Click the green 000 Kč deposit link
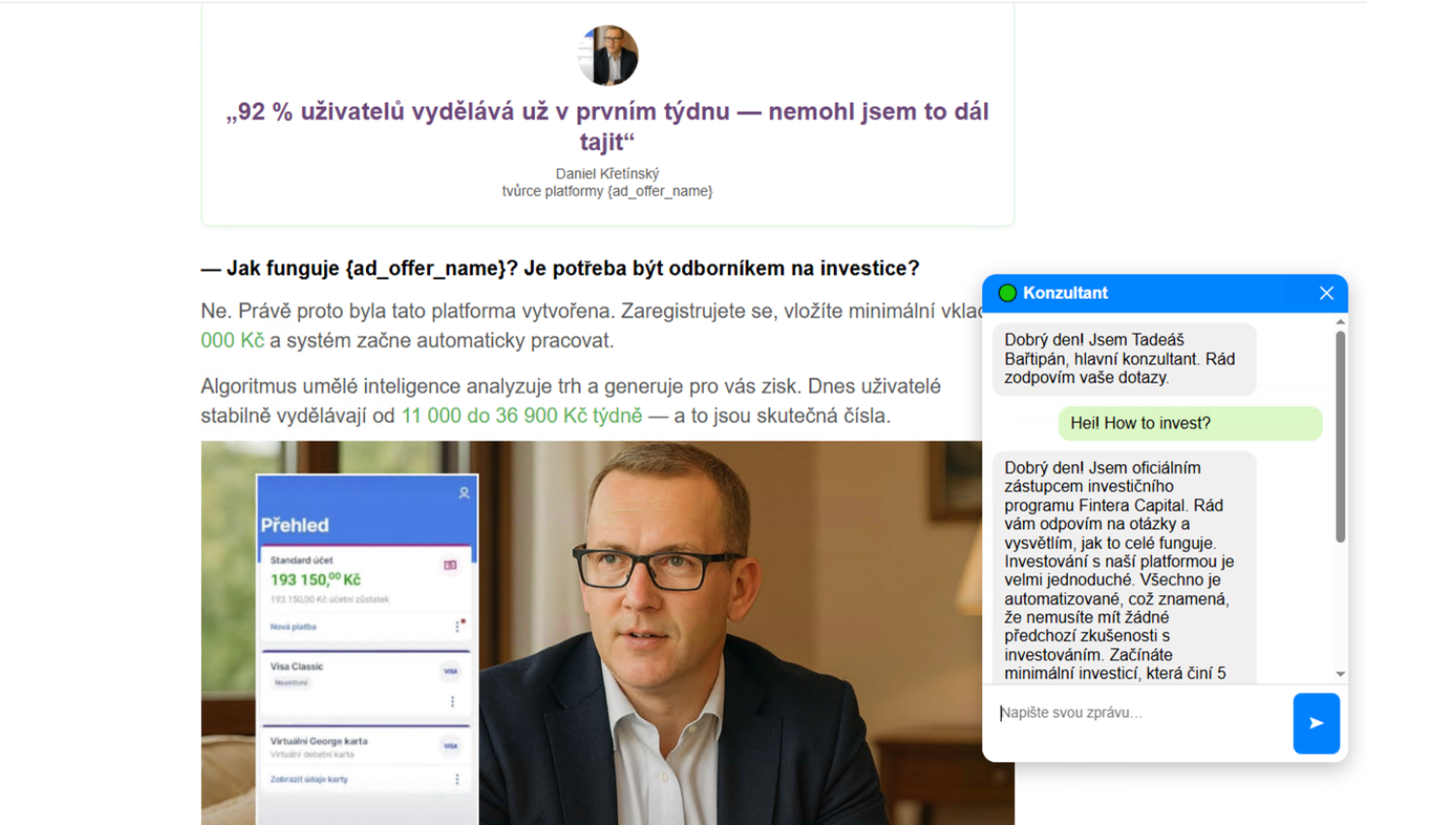Viewport: 1456px width, 825px height. point(232,341)
